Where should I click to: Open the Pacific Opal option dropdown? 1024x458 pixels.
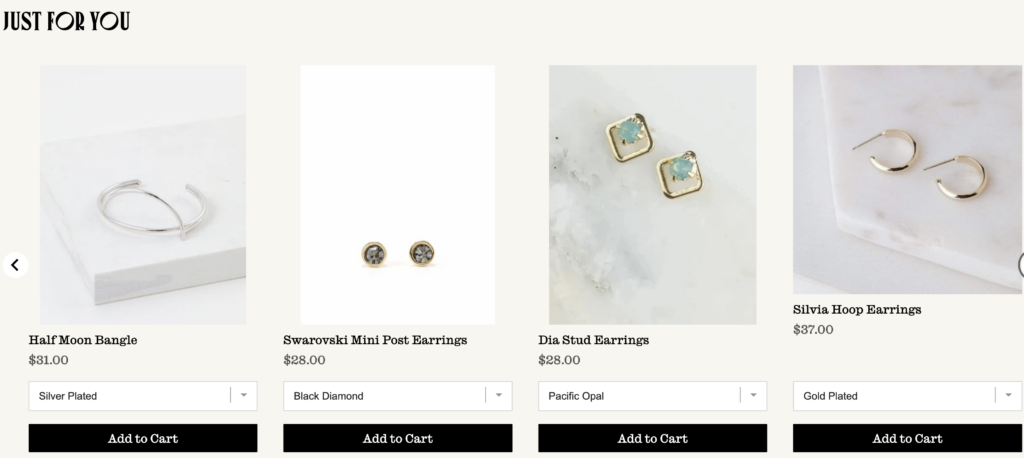(653, 396)
